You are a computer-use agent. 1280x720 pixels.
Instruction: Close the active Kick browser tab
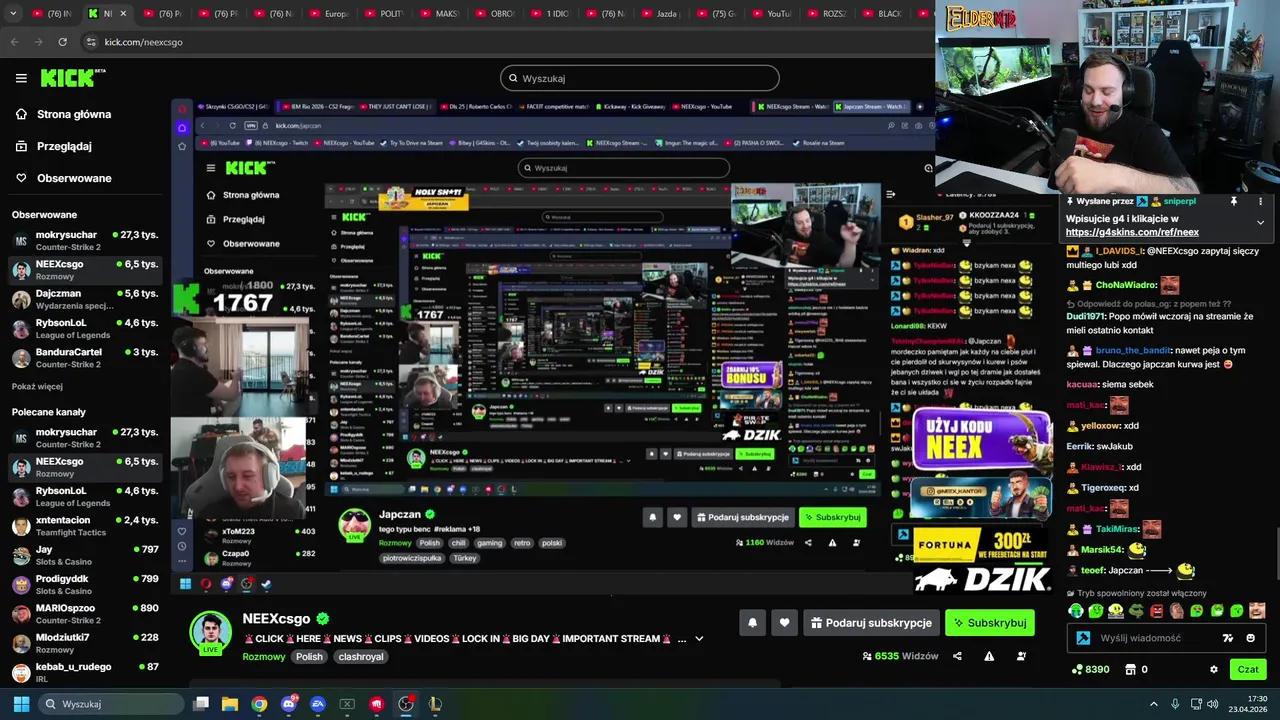[x=123, y=14]
